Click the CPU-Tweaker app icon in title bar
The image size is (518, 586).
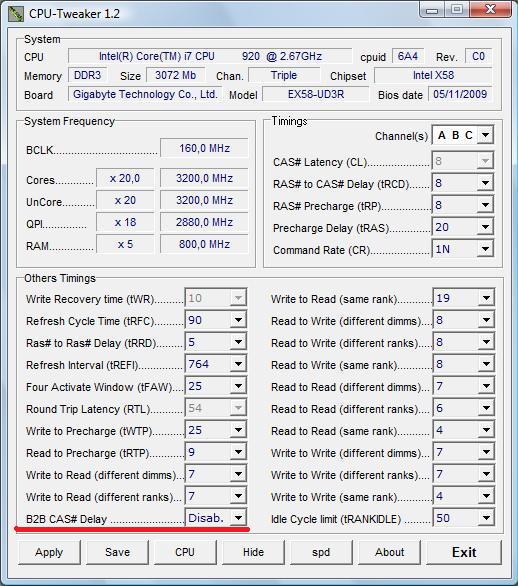pos(16,13)
